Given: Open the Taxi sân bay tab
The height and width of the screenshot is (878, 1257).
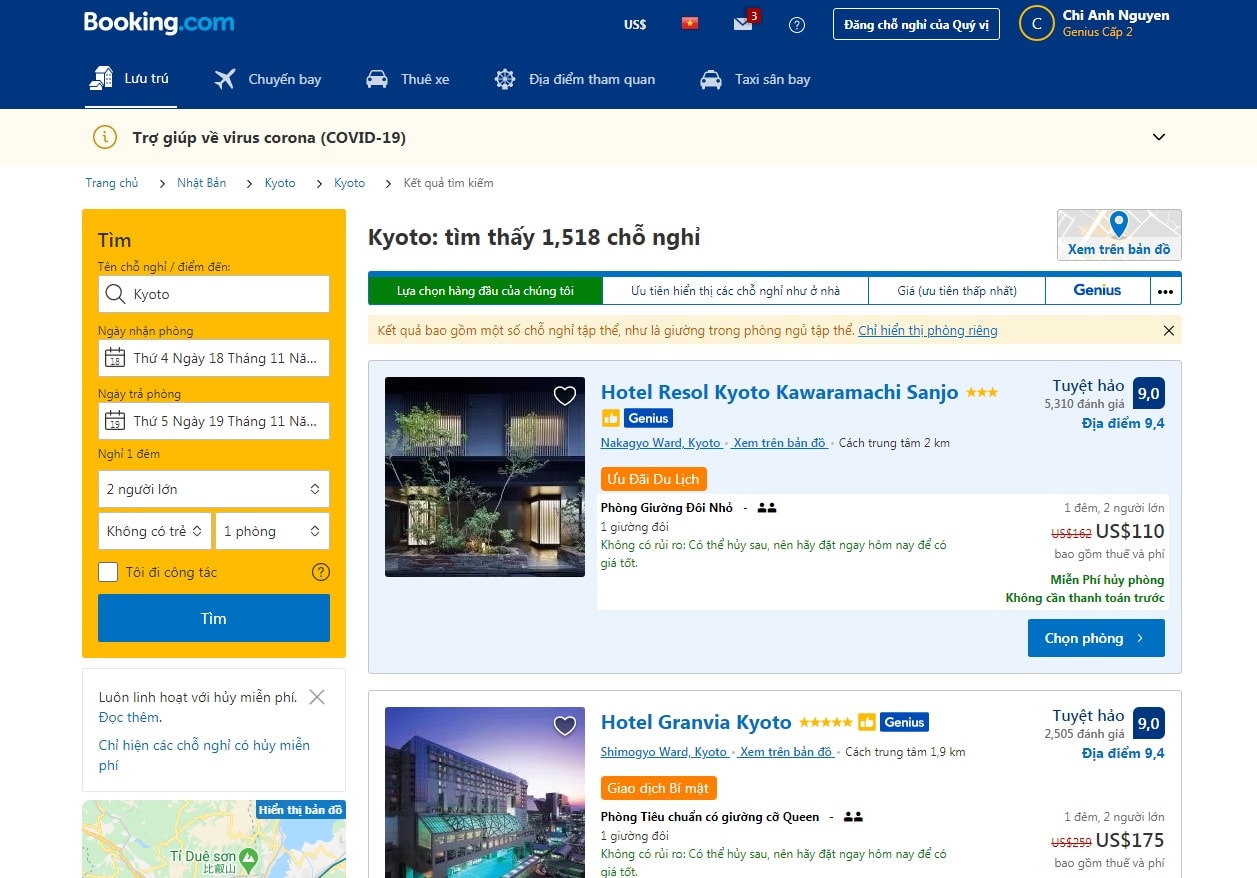Looking at the screenshot, I should 755,79.
